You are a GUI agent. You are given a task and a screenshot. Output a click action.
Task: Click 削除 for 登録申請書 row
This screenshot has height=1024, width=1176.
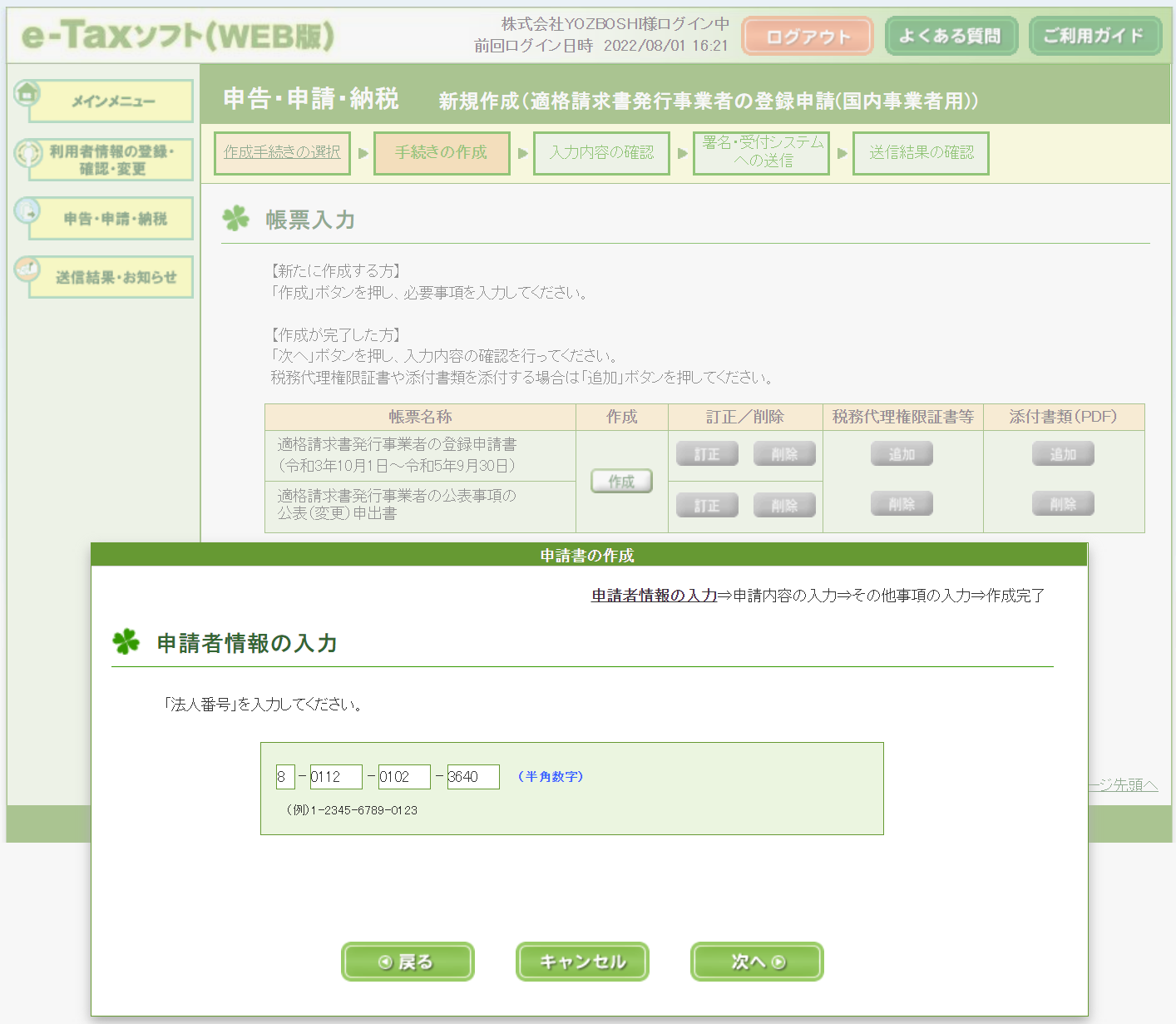tap(784, 454)
